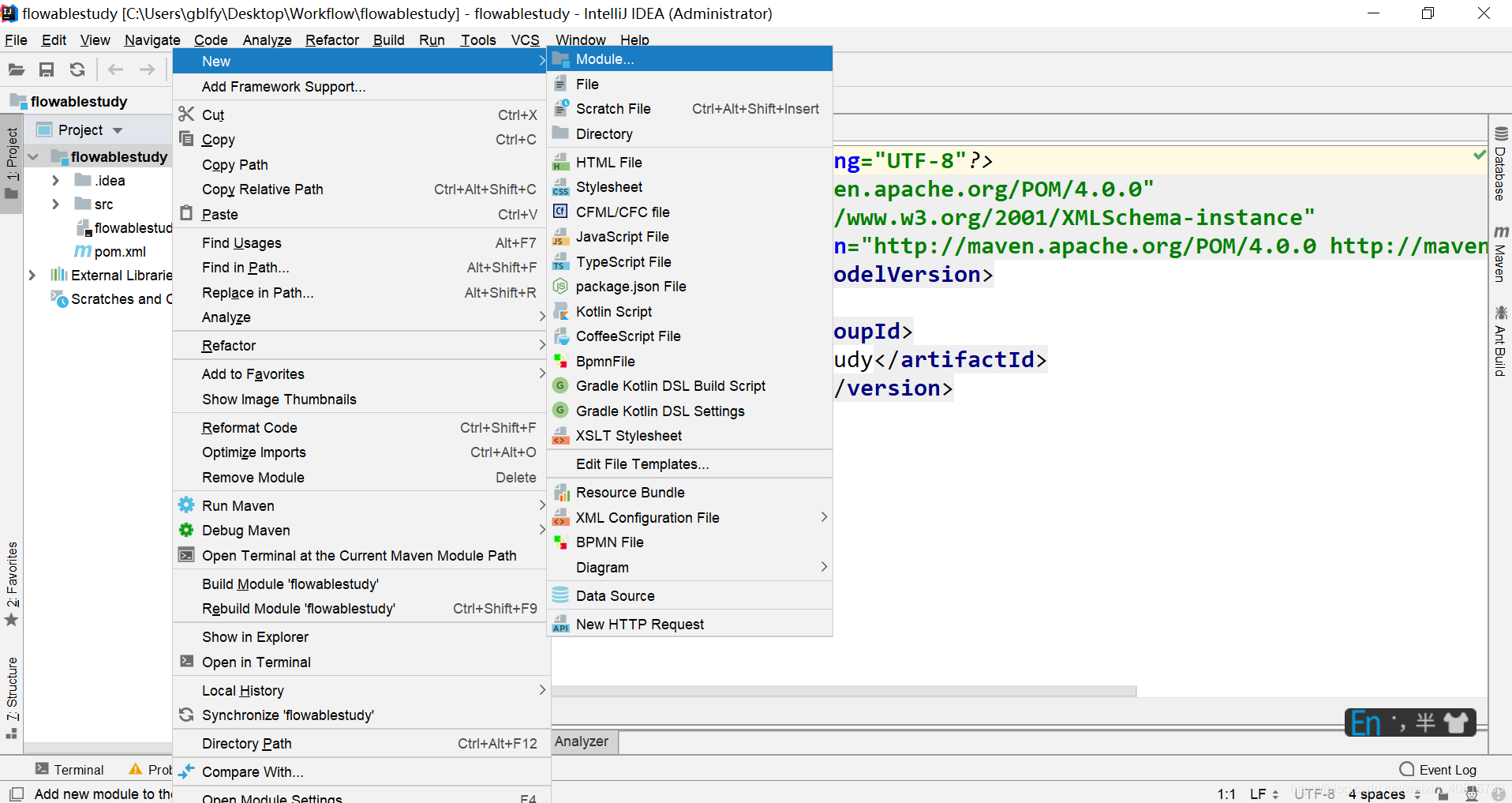This screenshot has height=803, width=1512.
Task: Click the editor horizontal scrollbar
Action: tap(844, 691)
